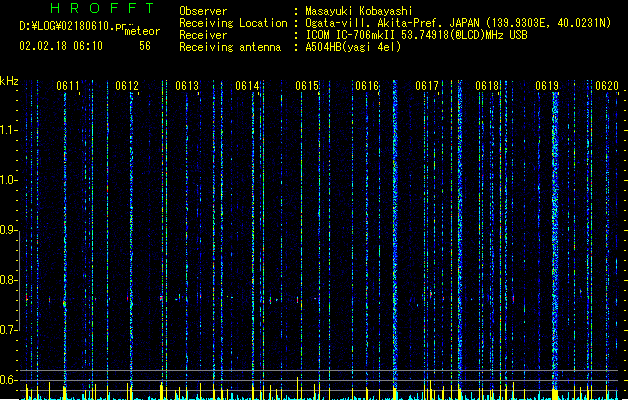Click the 0617 time marker
629x400 pixels.
[x=427, y=86]
